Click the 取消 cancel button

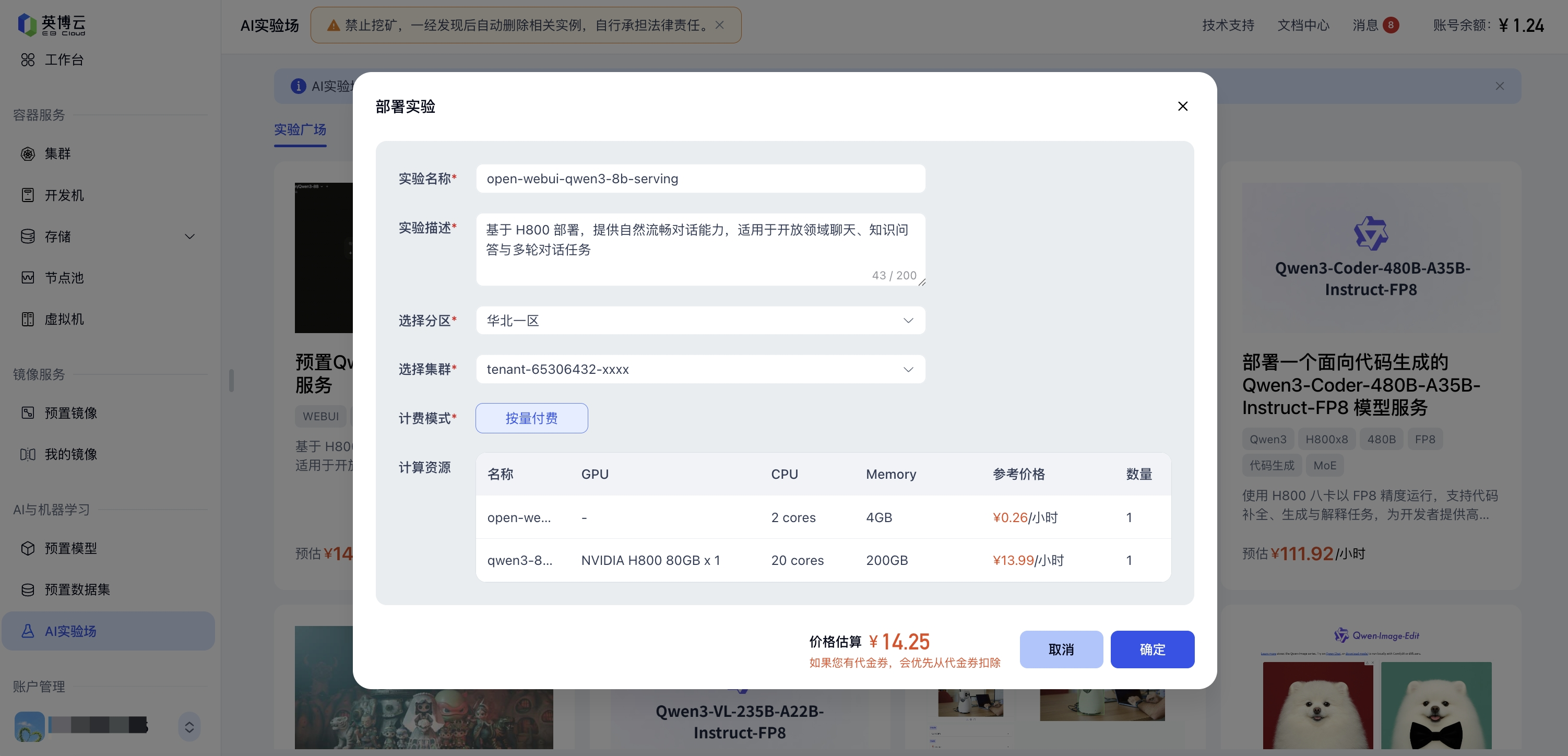(1060, 649)
